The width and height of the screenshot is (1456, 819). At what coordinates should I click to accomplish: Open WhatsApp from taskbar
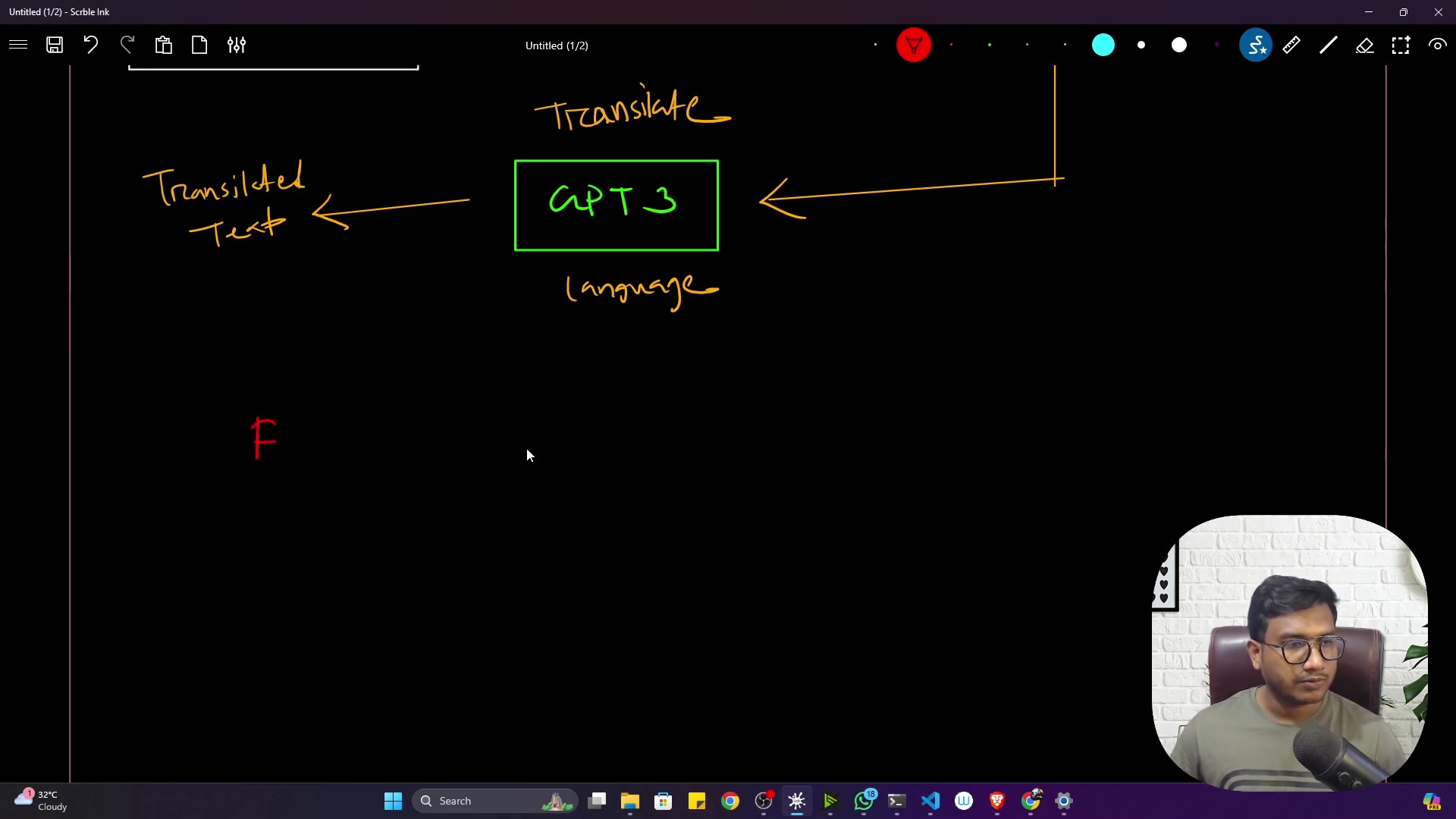864,801
